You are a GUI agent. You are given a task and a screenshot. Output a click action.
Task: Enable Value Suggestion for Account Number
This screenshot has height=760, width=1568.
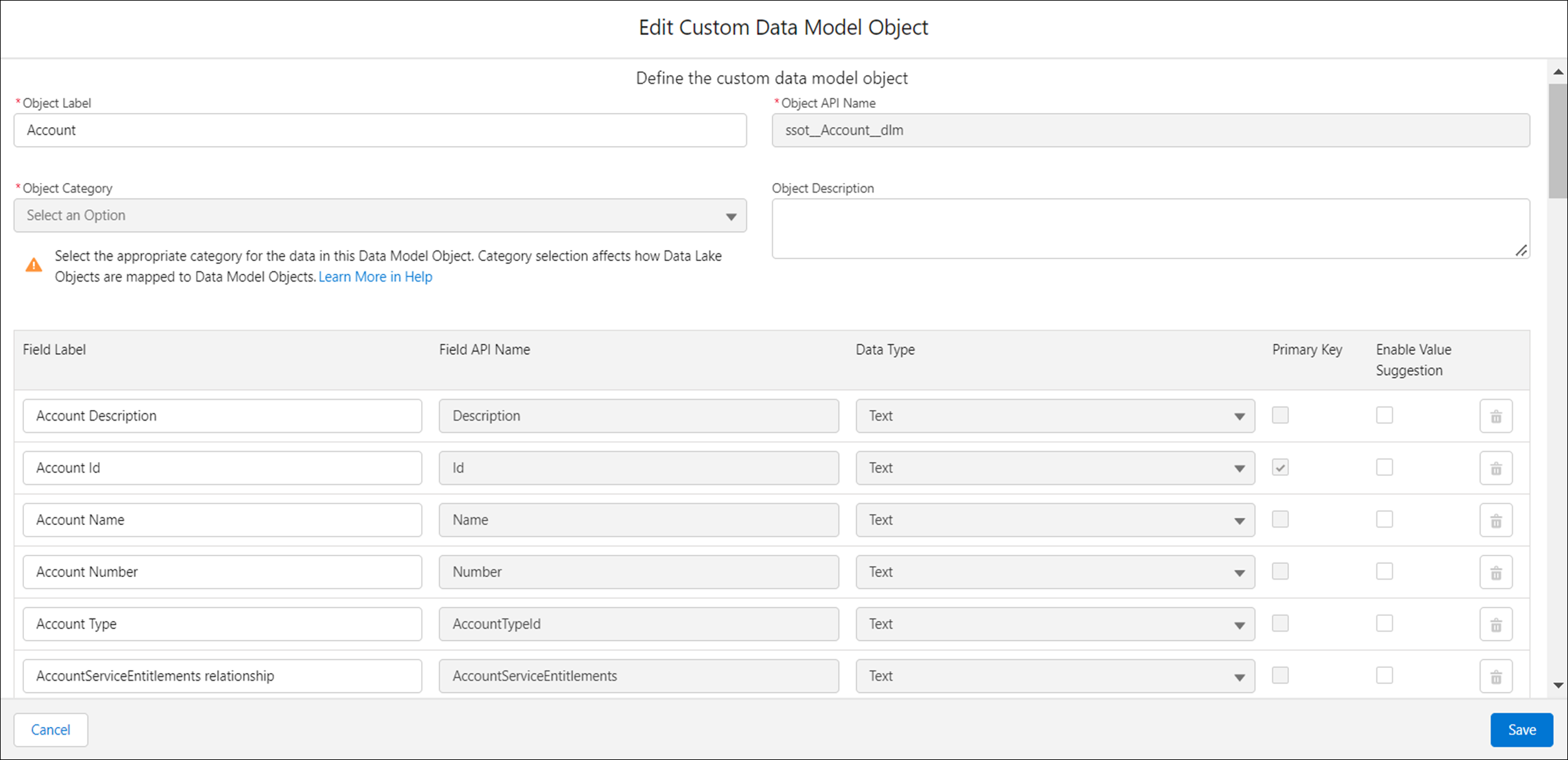1384,570
